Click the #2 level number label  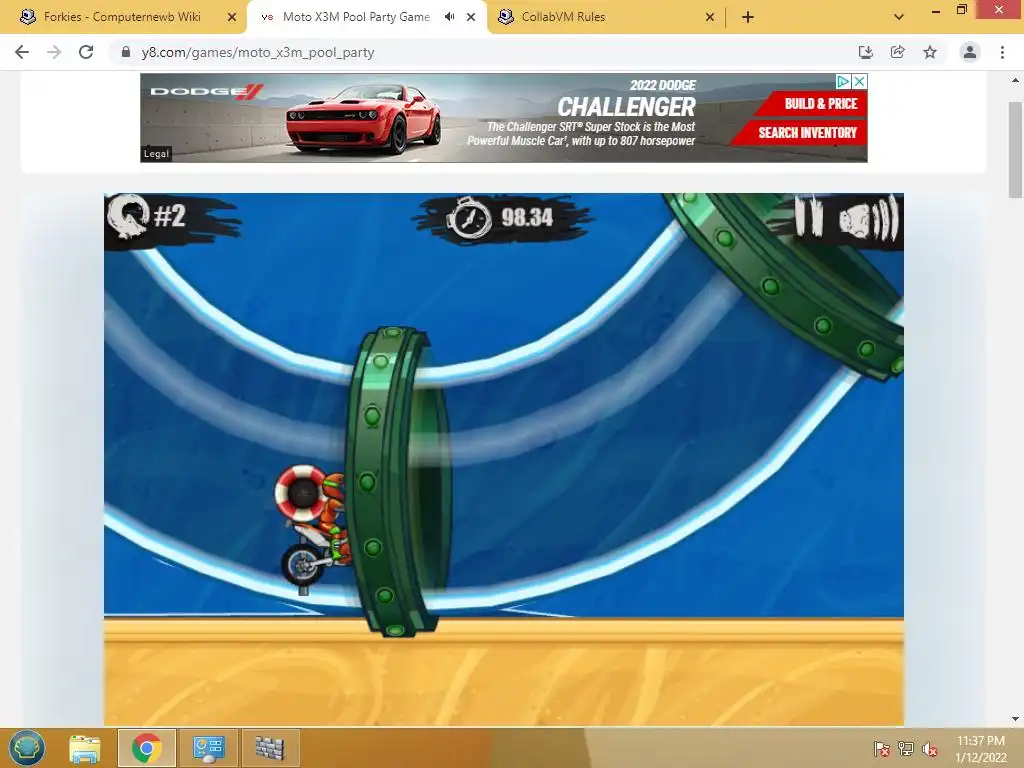pyautogui.click(x=170, y=216)
